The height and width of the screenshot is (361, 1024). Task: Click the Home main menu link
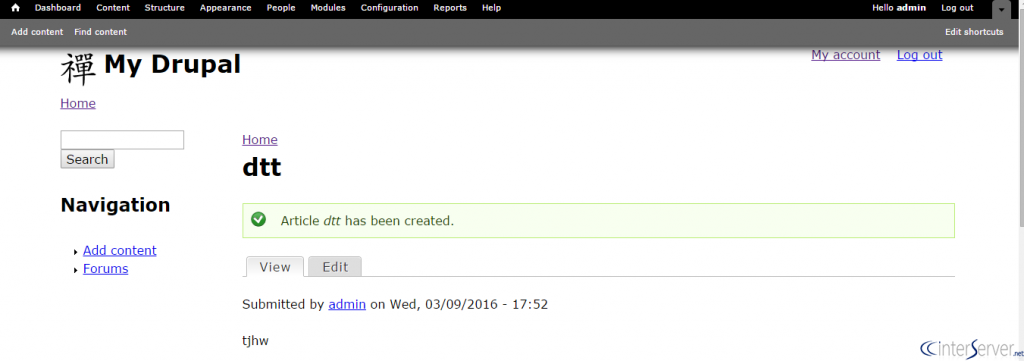click(x=78, y=103)
